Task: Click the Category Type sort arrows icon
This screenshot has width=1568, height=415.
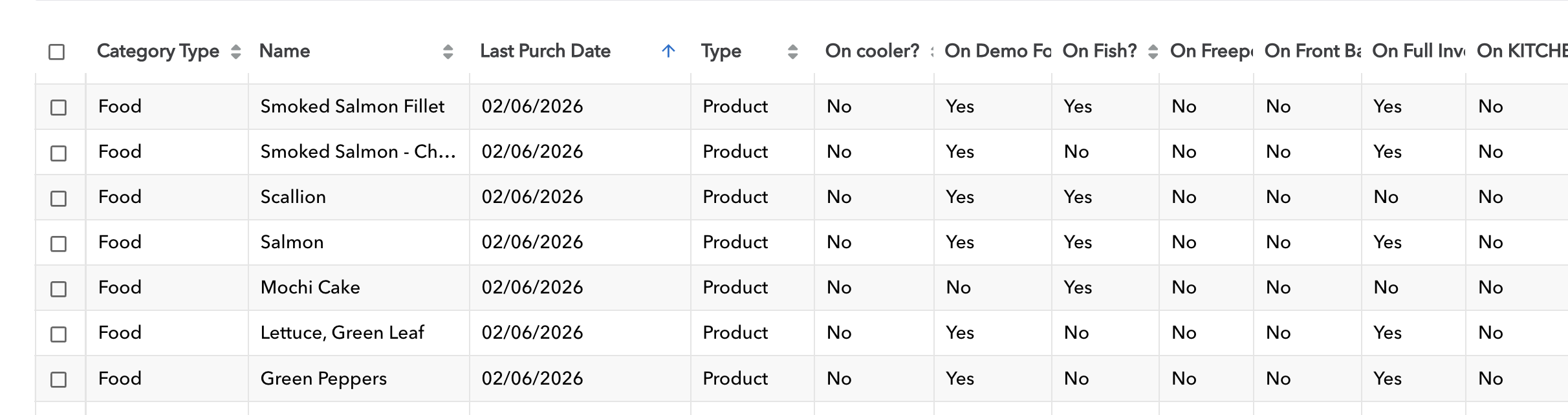Action: 236,52
